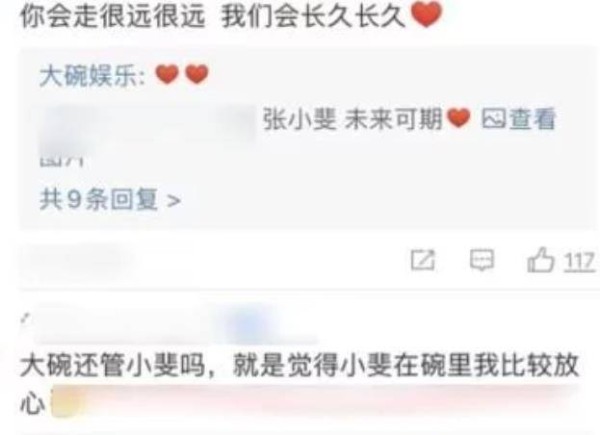Open the 大碗娱乐 user profile
The height and width of the screenshot is (435, 600).
tap(89, 76)
